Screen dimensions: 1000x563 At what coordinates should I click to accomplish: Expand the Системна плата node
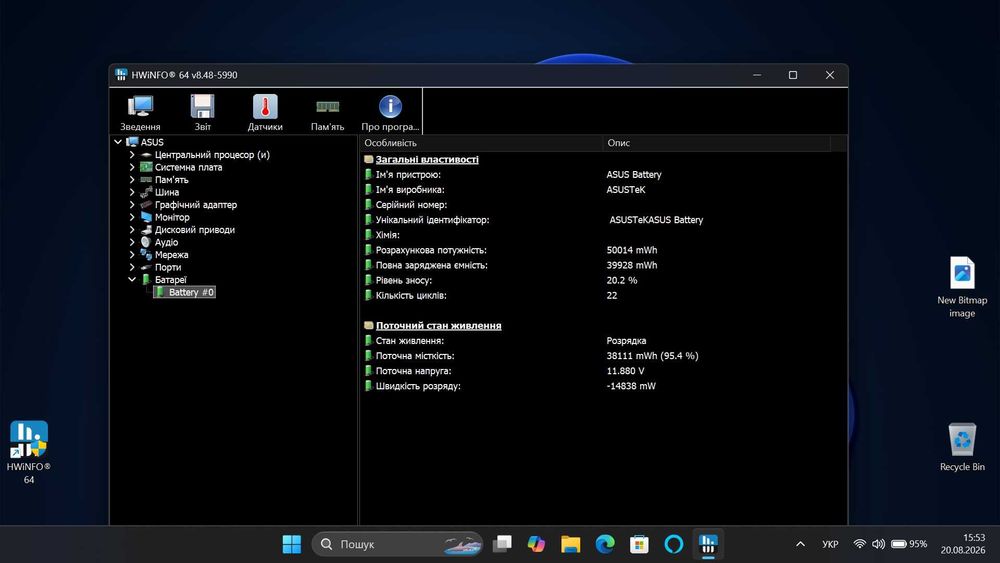coord(132,167)
